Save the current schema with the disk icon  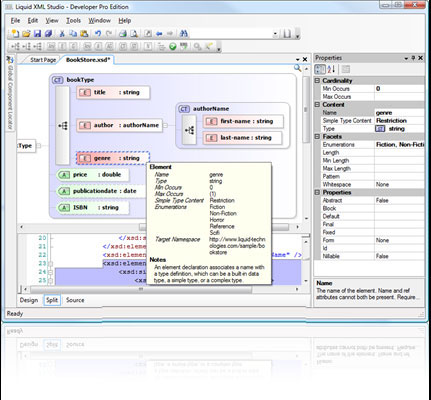37,33
